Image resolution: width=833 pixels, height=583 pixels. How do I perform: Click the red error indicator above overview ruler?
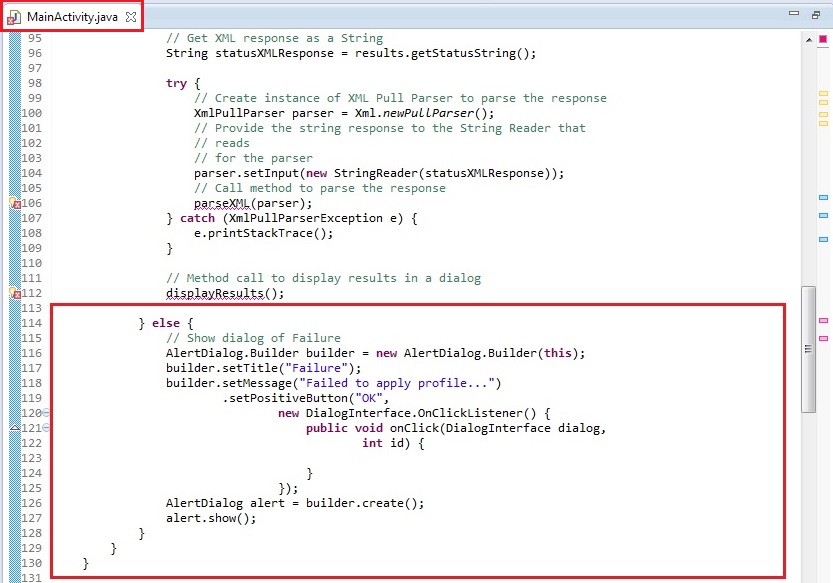(823, 38)
